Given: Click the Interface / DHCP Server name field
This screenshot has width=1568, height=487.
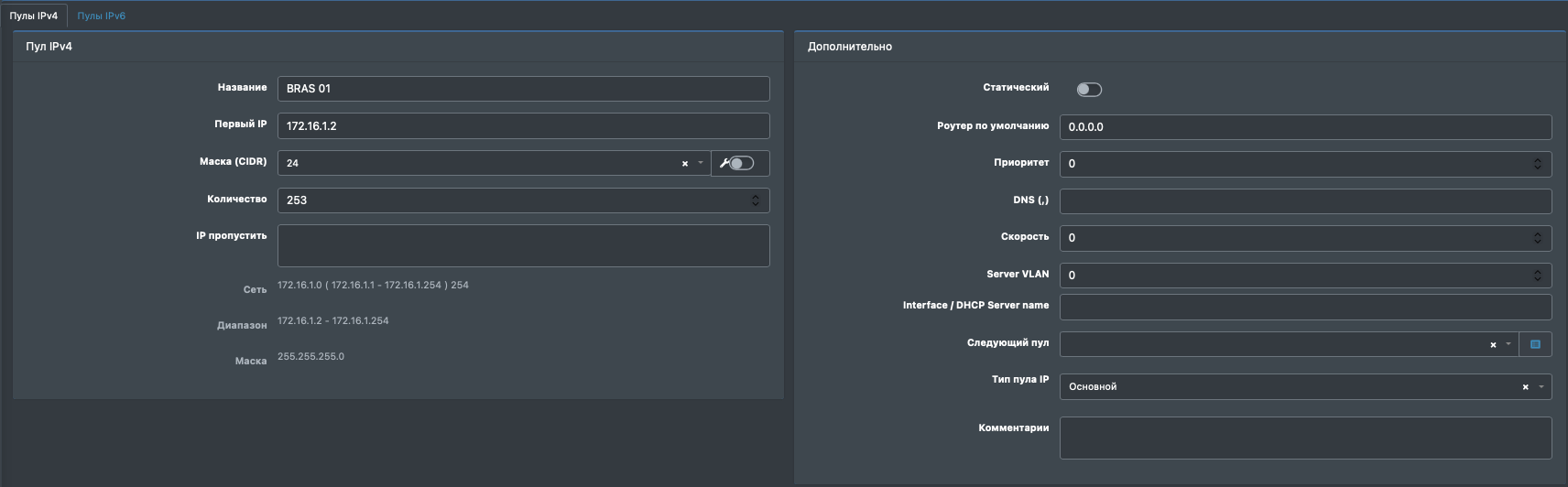Looking at the screenshot, I should [x=1305, y=307].
